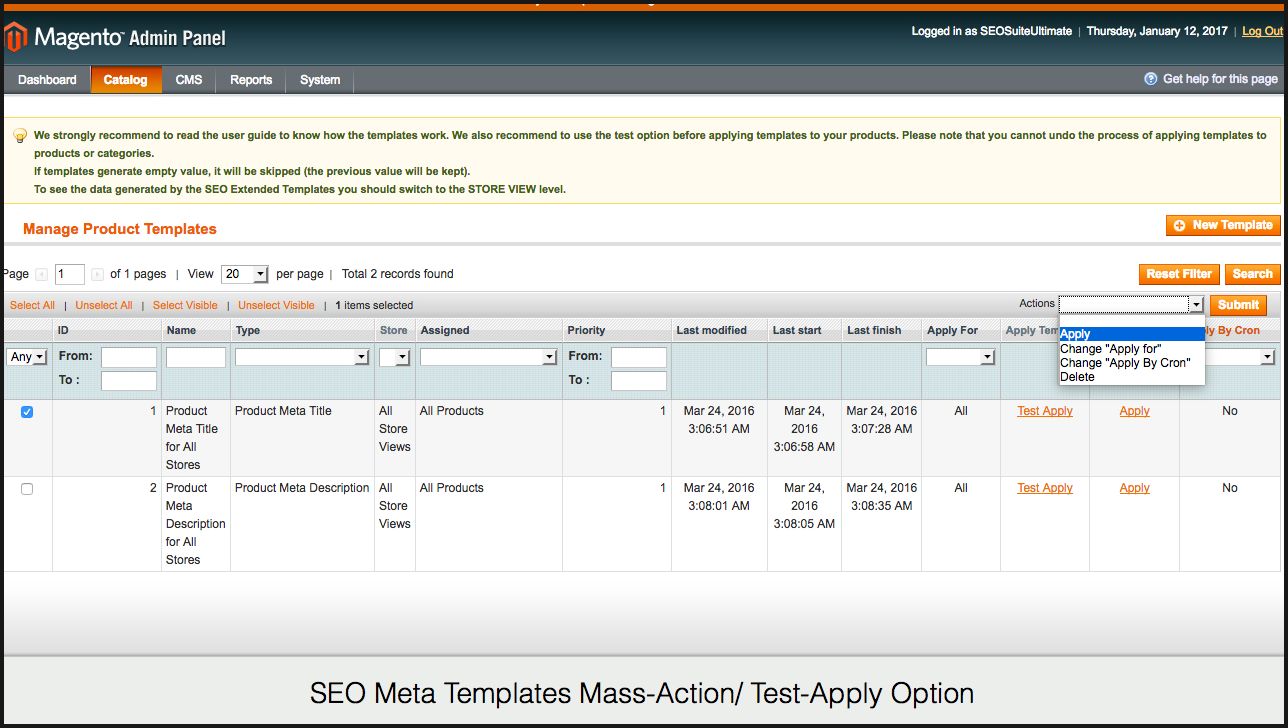Click the New Template button

coord(1223,226)
